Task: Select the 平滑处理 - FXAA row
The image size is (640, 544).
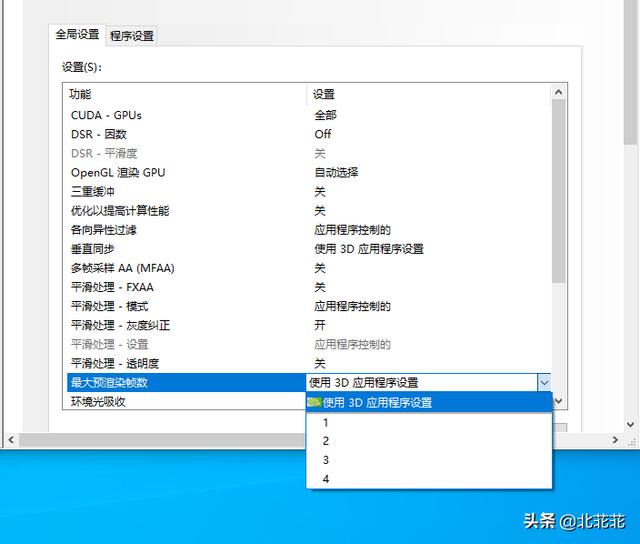Action: tap(308, 287)
